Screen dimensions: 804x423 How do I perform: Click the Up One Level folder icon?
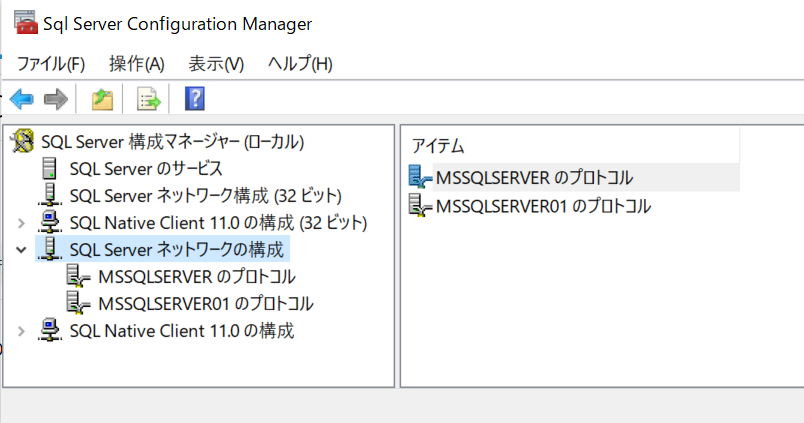(102, 98)
